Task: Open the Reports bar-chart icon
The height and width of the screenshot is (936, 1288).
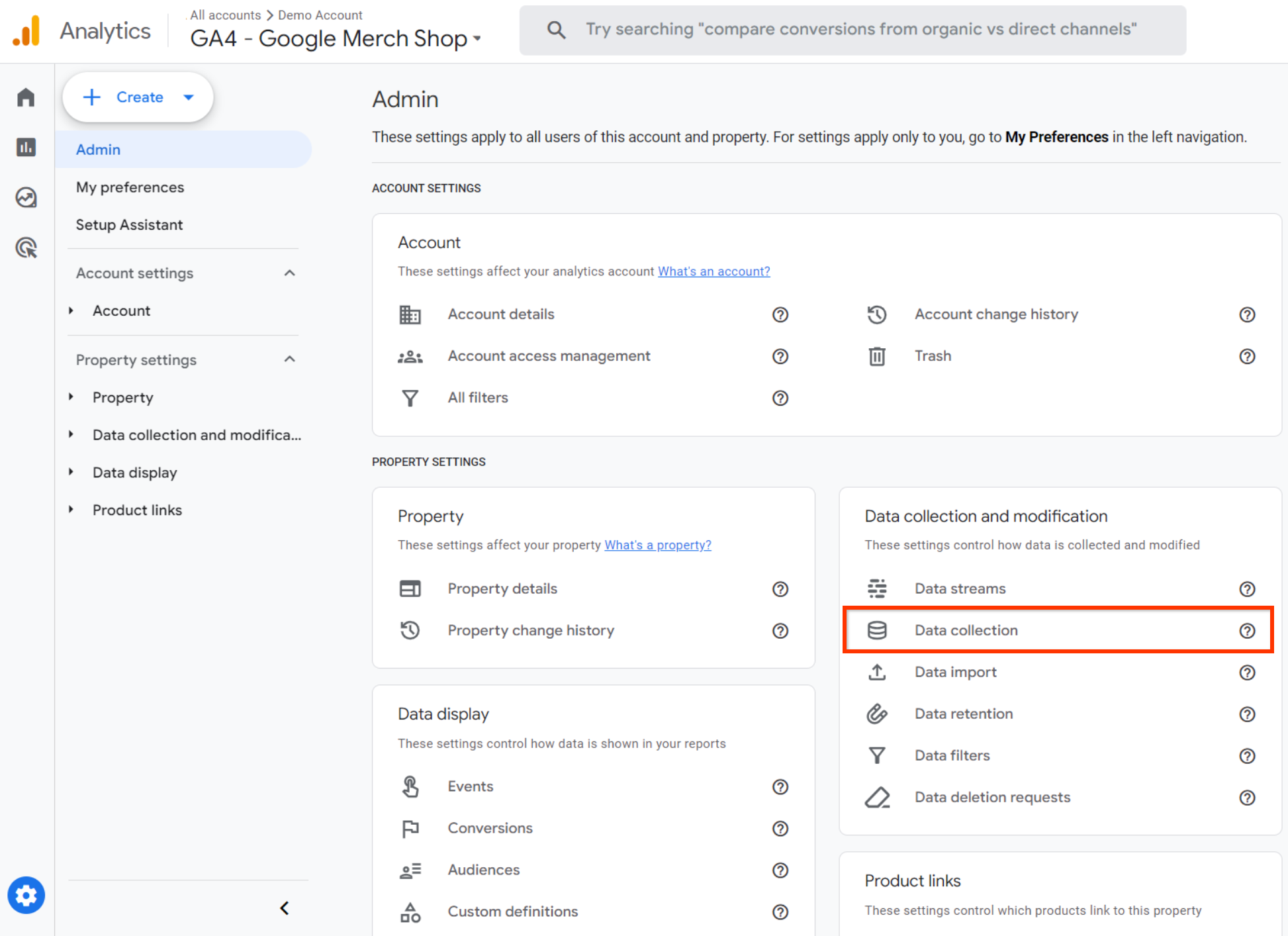Action: pyautogui.click(x=26, y=147)
